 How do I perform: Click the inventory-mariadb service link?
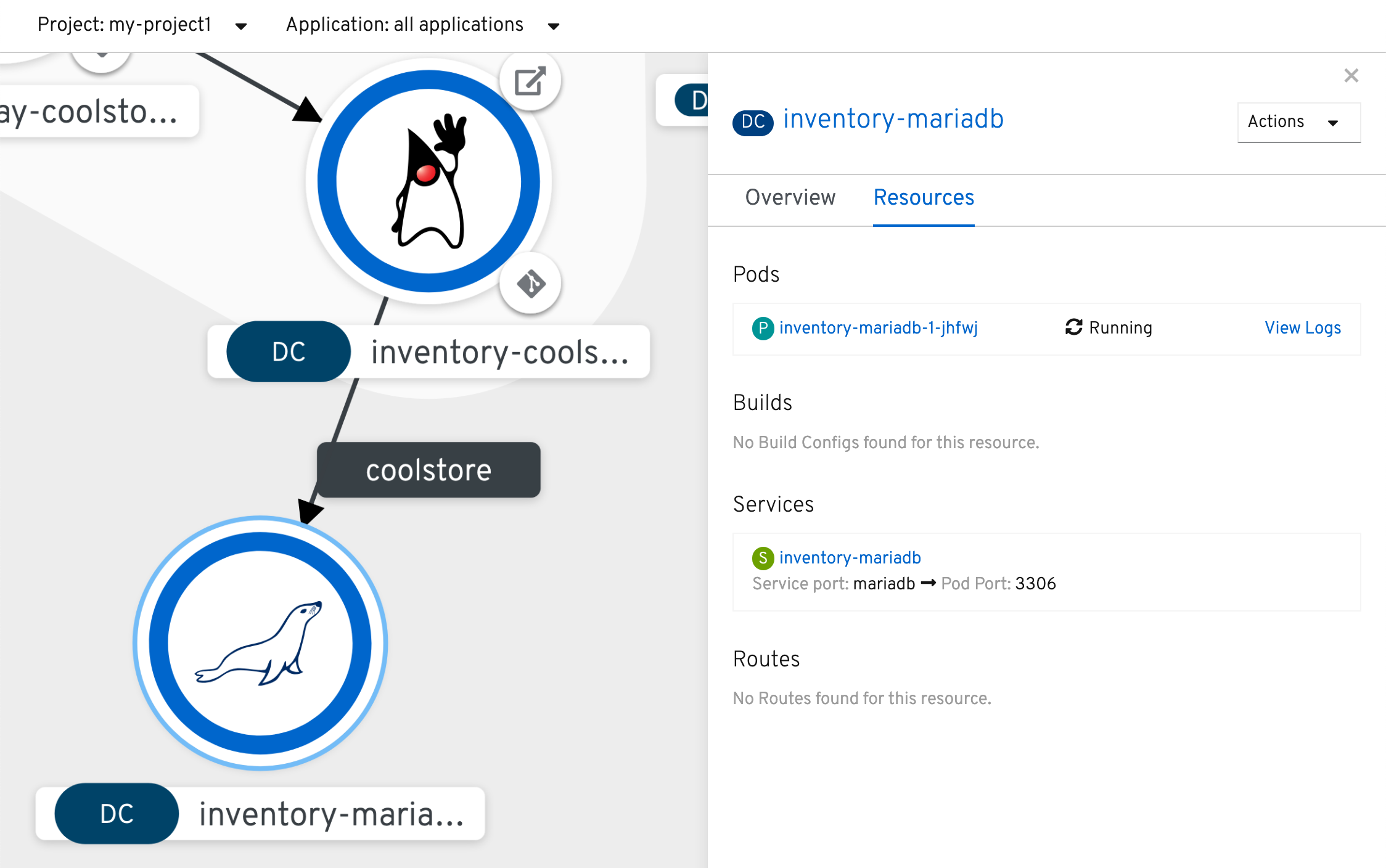850,557
